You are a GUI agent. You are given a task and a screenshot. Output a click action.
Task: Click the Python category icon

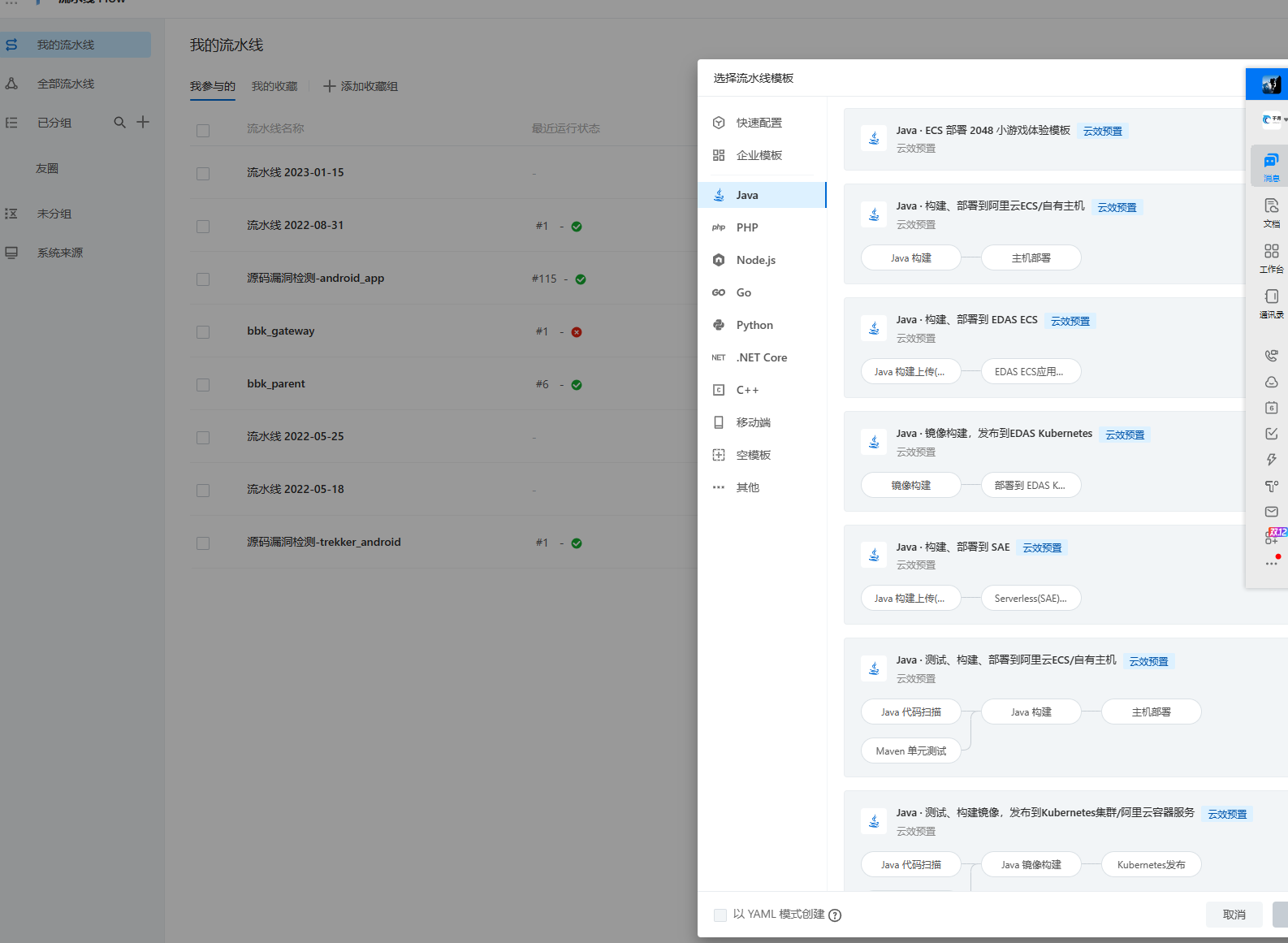[719, 325]
